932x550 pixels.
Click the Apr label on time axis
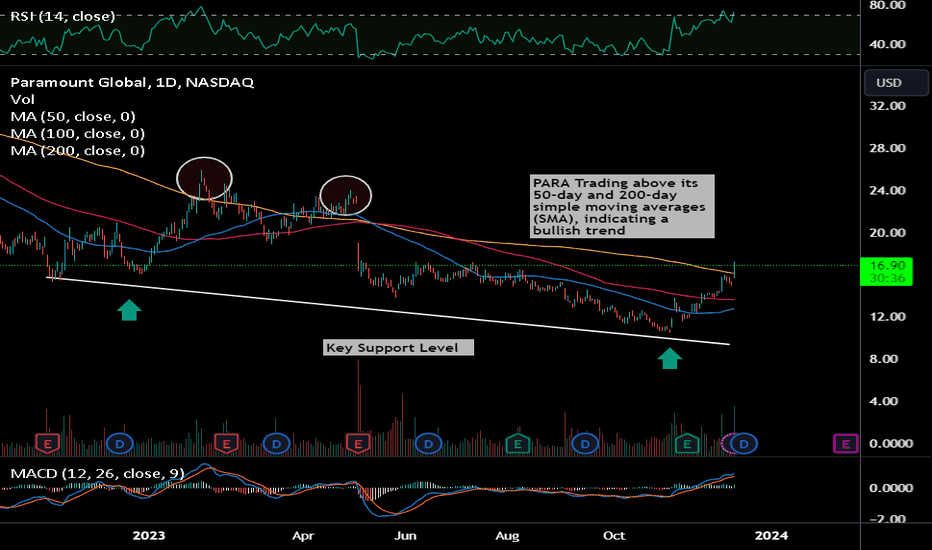(x=303, y=536)
